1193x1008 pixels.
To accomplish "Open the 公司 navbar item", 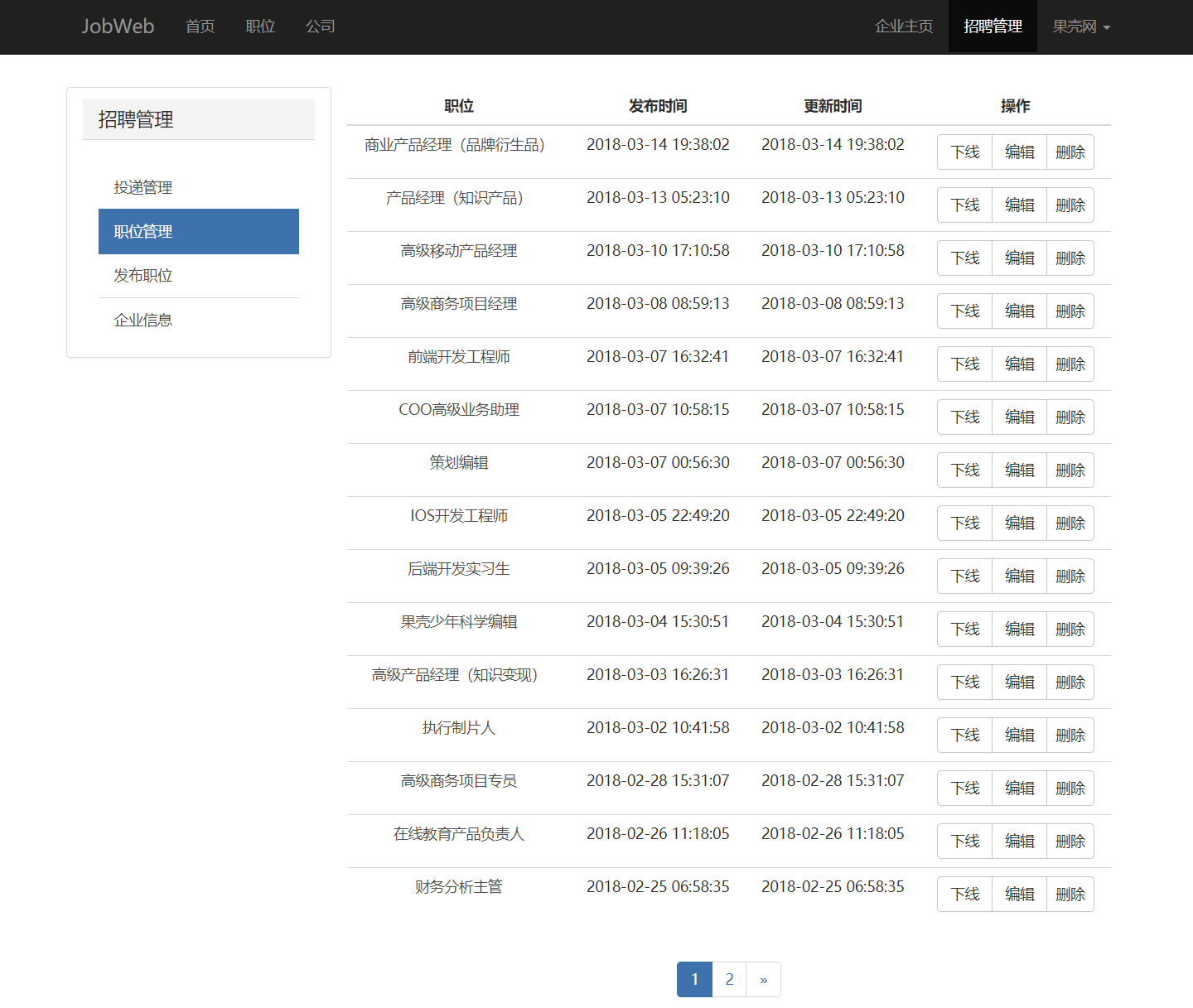I will click(x=321, y=27).
